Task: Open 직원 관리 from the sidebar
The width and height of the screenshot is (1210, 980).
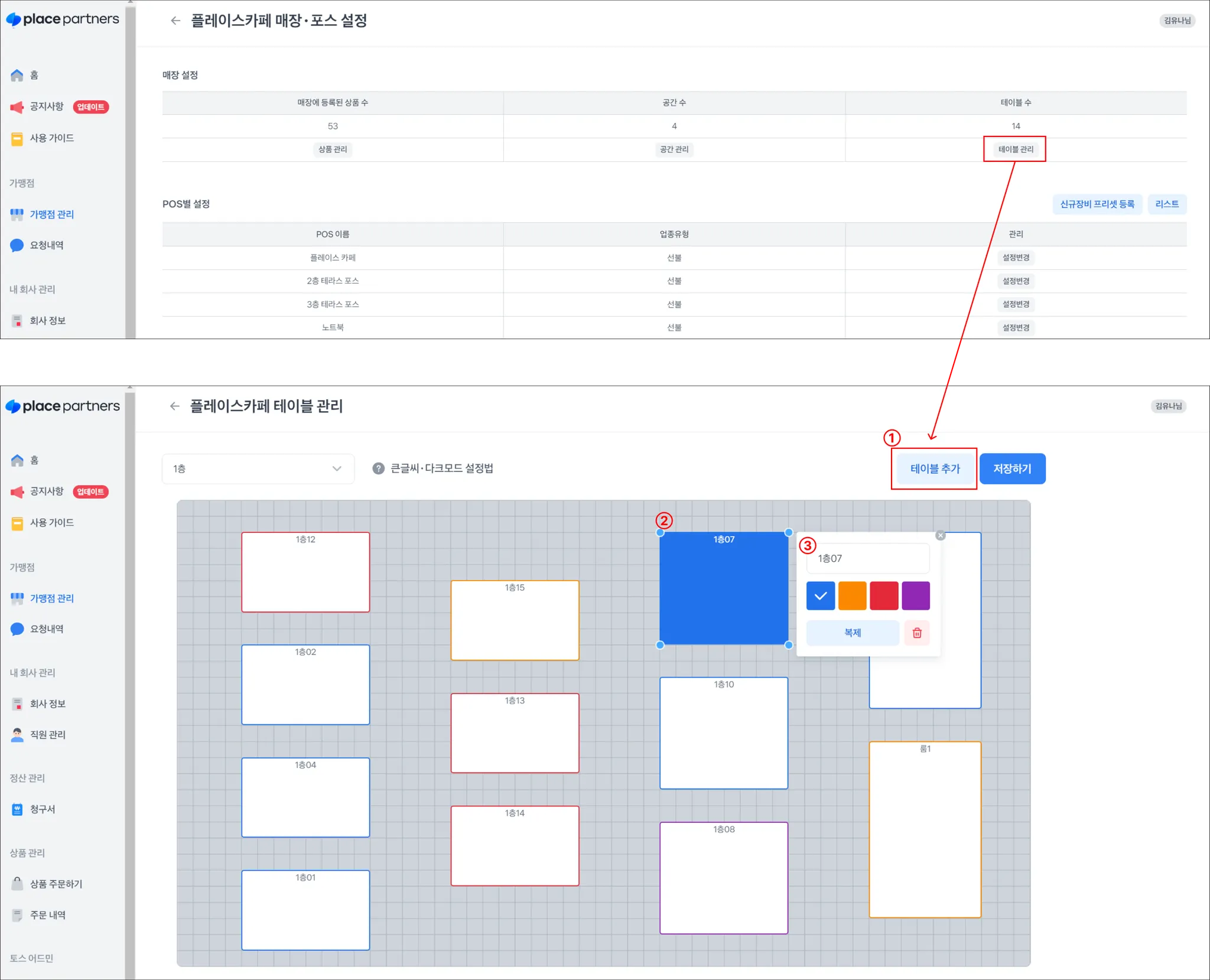Action: point(47,734)
